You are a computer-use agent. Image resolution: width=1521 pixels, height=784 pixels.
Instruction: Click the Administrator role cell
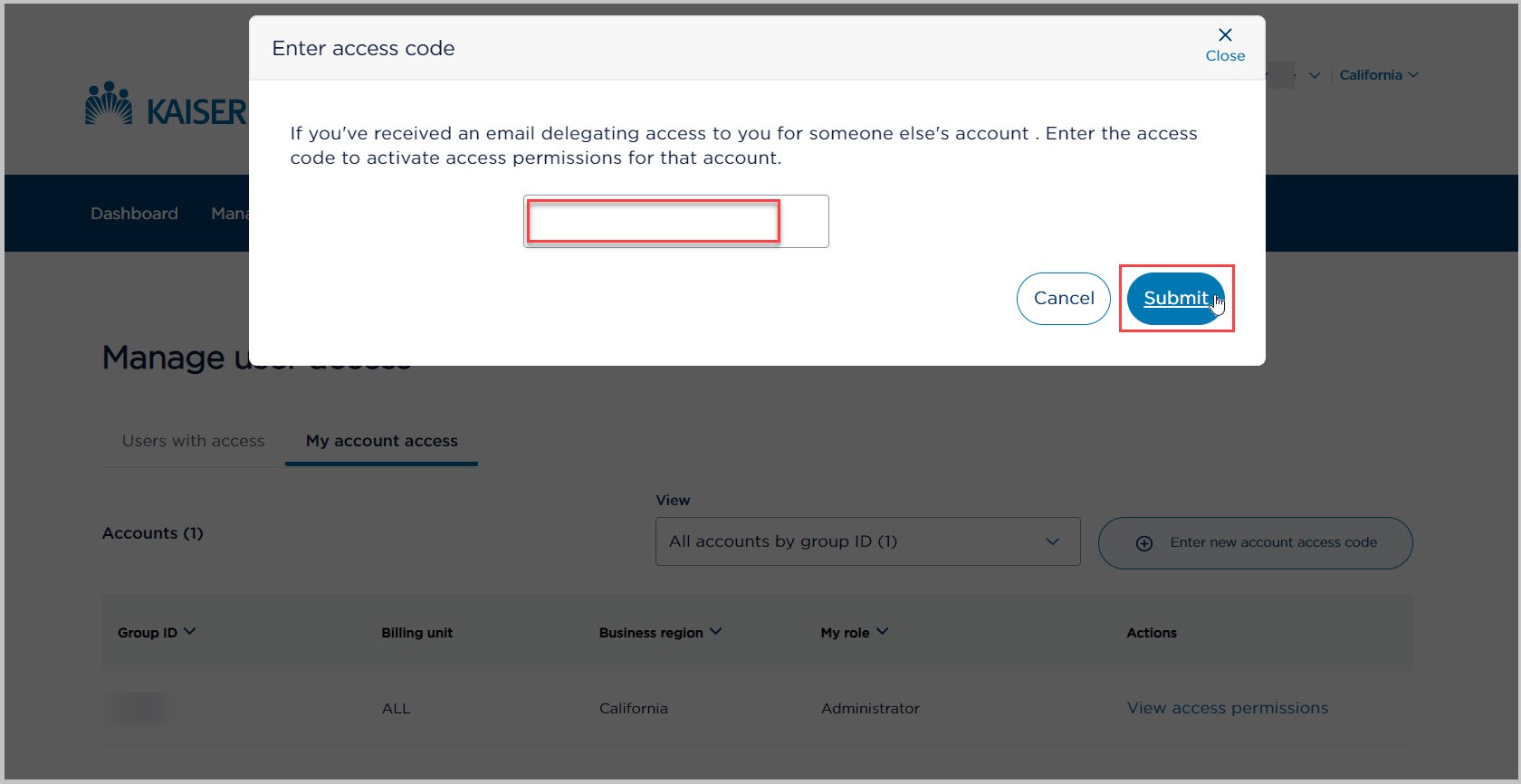[x=870, y=708]
